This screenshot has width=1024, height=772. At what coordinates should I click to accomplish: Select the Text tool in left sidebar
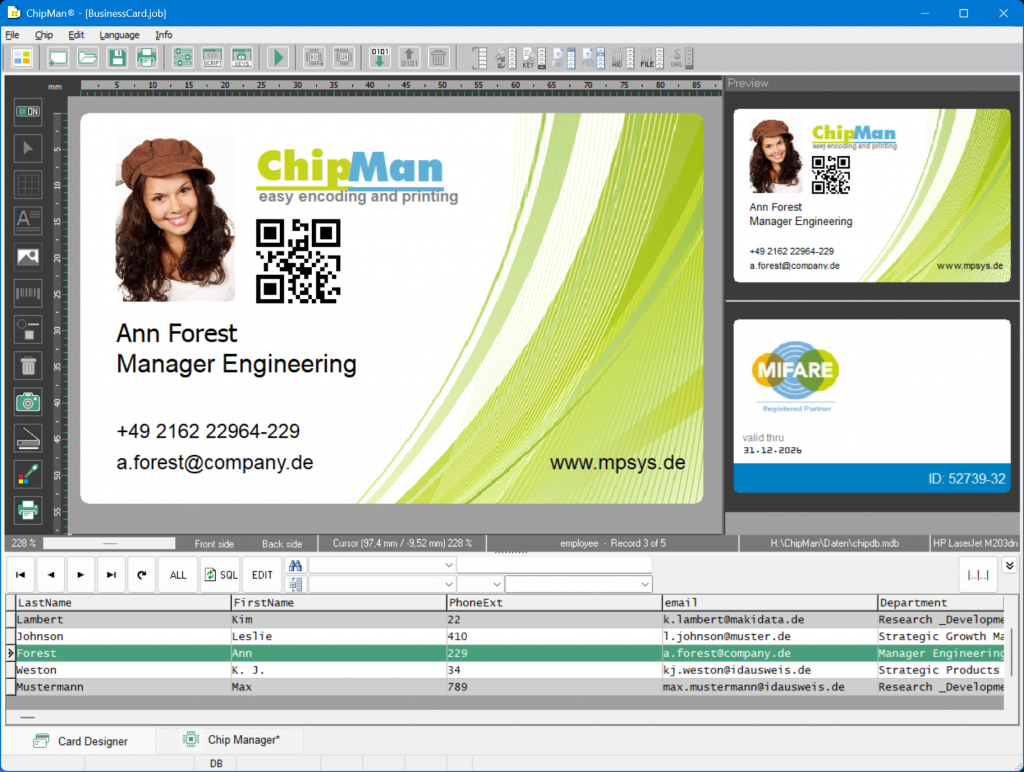click(28, 221)
